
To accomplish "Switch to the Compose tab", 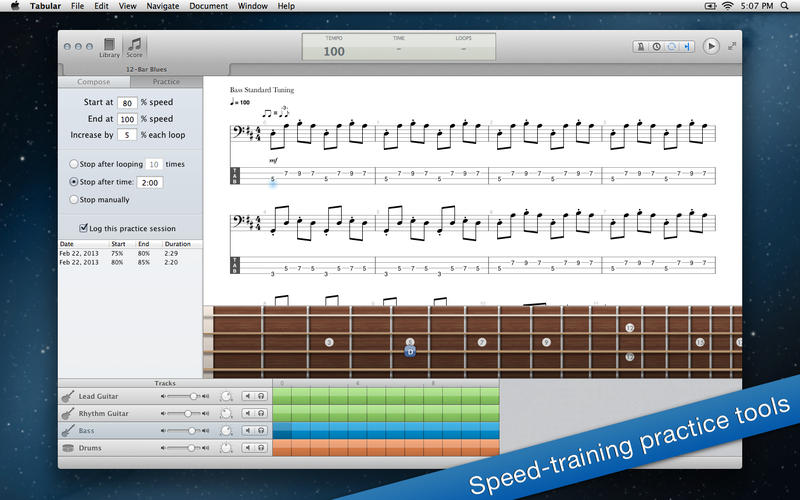I will pyautogui.click(x=93, y=81).
